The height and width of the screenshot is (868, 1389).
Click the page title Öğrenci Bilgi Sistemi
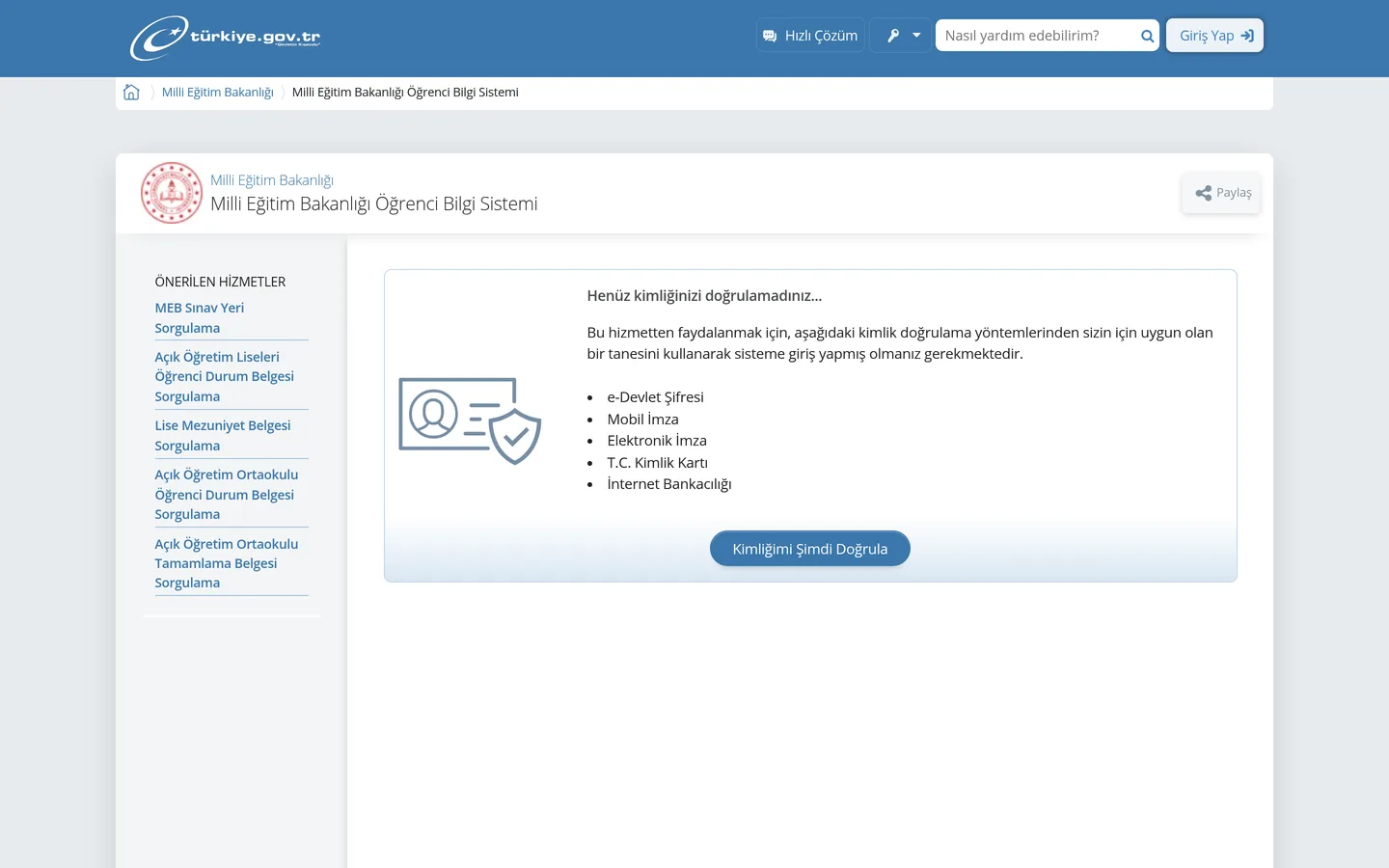374,204
